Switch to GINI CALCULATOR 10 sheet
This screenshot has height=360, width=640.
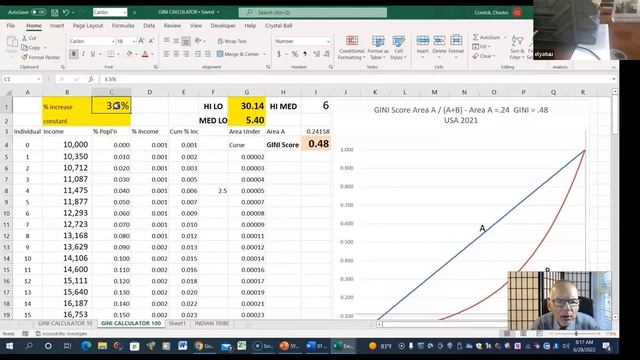[65, 323]
